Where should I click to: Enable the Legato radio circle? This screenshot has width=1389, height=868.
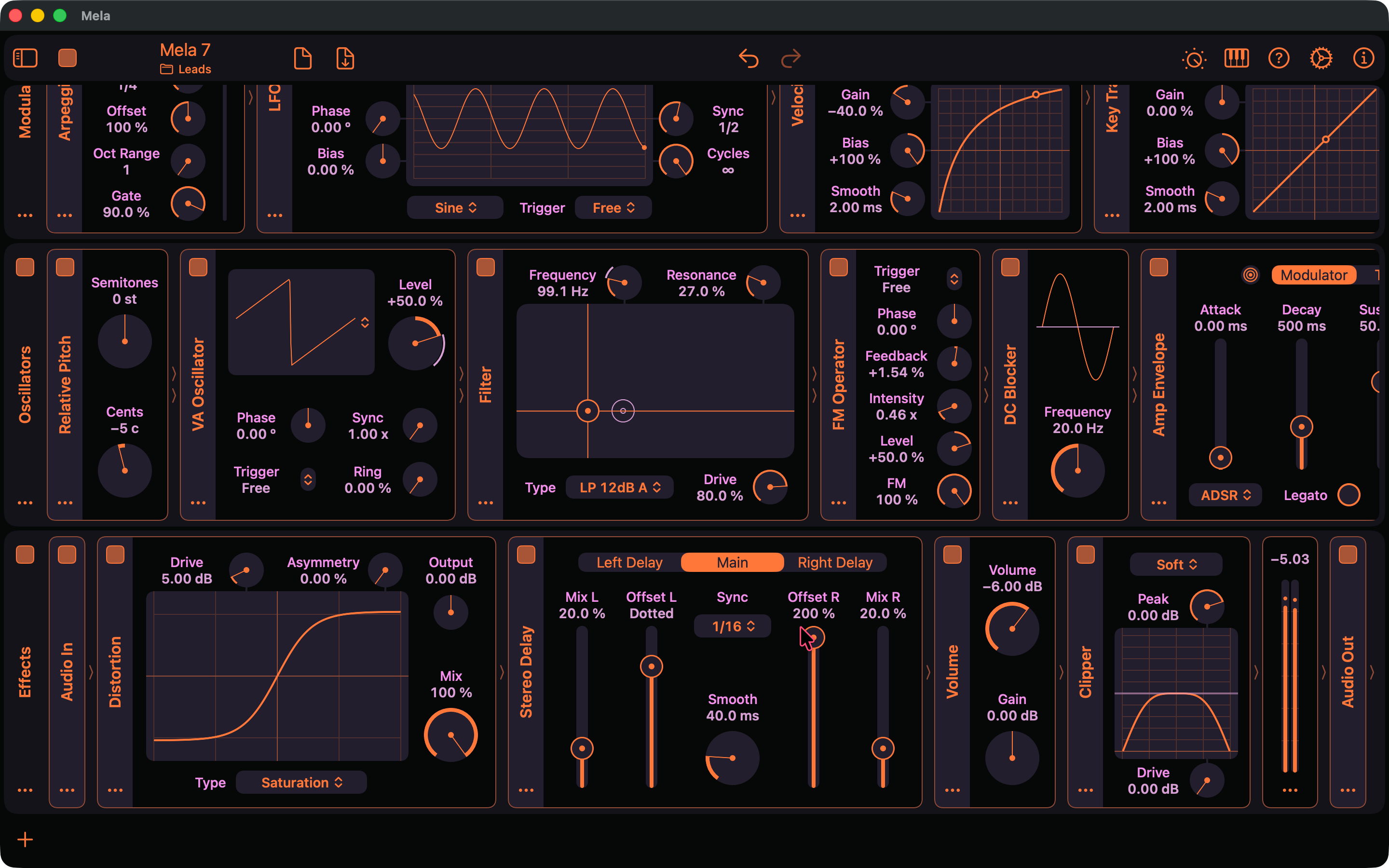pyautogui.click(x=1349, y=495)
